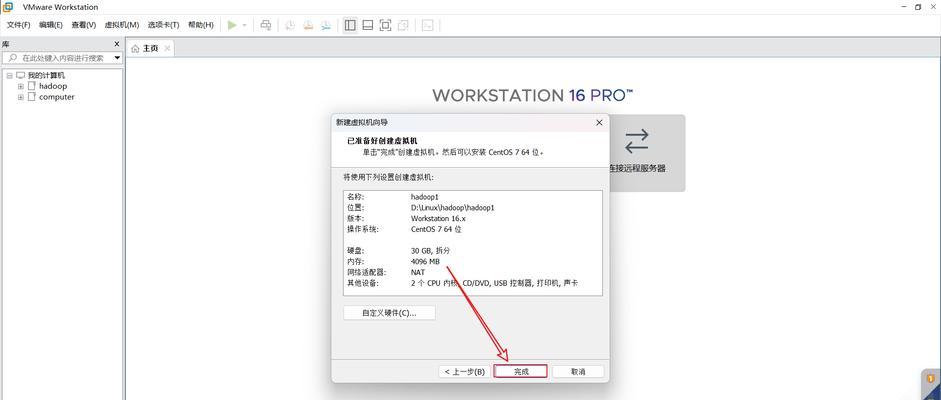The width and height of the screenshot is (941, 400).
Task: Click the home icon on 主页 tab
Action: click(x=135, y=49)
